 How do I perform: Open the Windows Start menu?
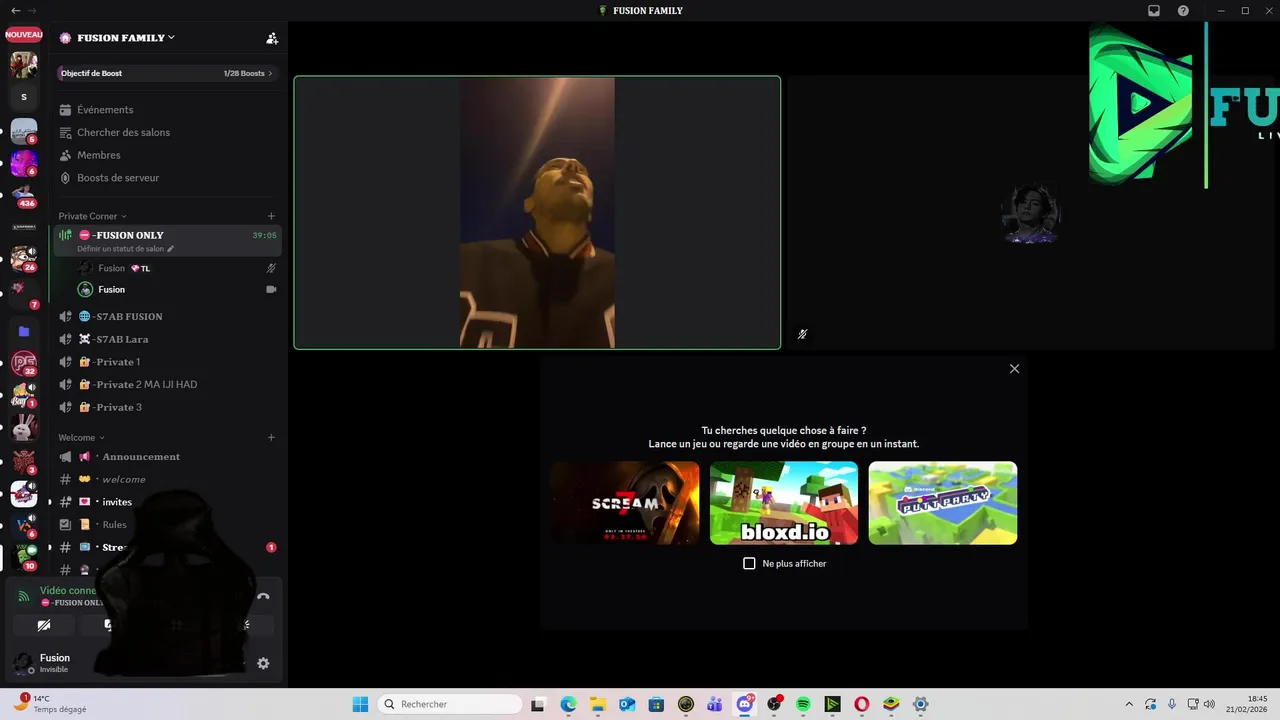click(360, 704)
